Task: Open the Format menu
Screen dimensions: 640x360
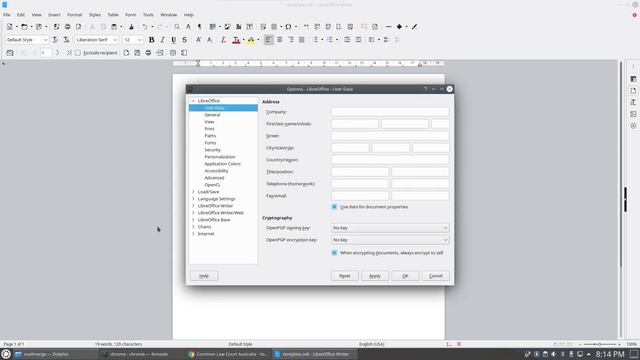Action: tap(75, 15)
